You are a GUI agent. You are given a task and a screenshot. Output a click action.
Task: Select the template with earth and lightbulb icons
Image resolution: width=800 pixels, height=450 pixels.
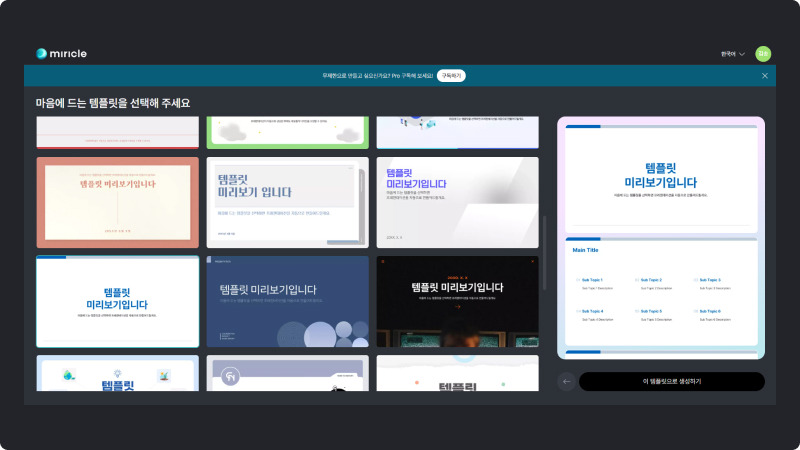coord(117,373)
